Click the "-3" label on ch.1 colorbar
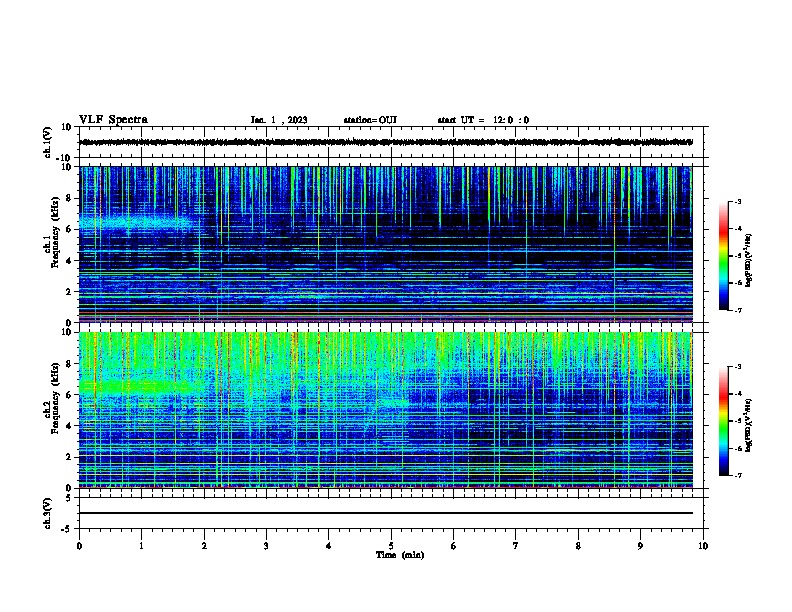 (x=737, y=201)
